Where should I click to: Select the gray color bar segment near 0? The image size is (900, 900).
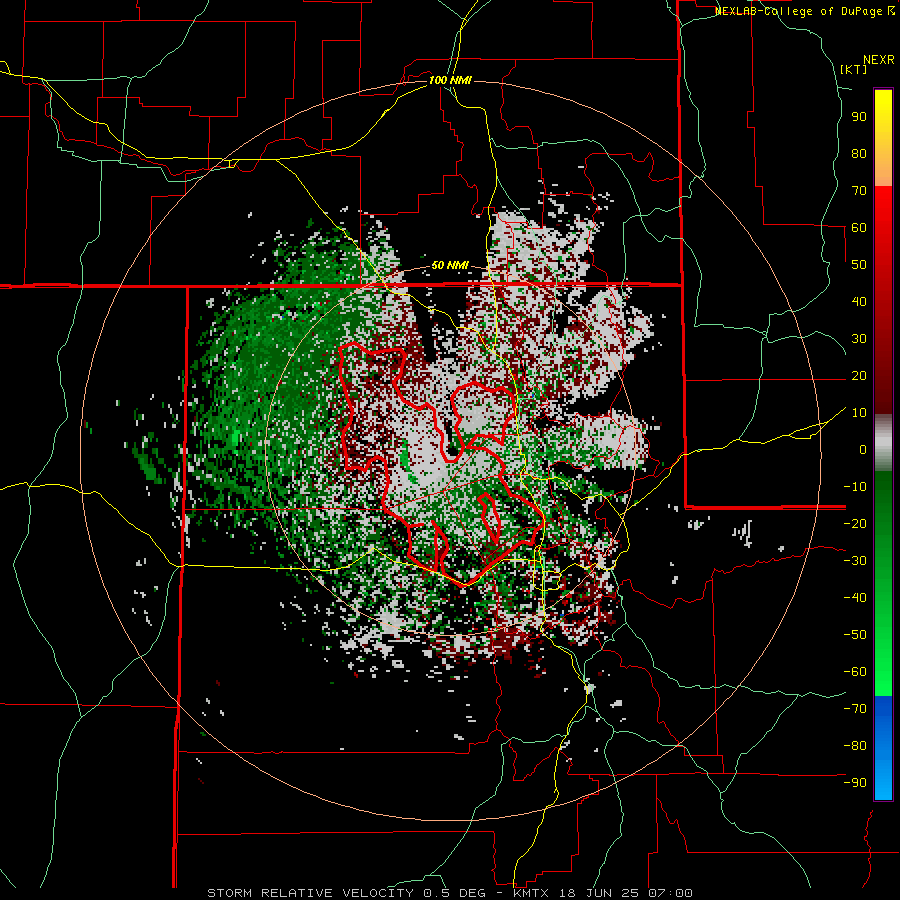(883, 443)
